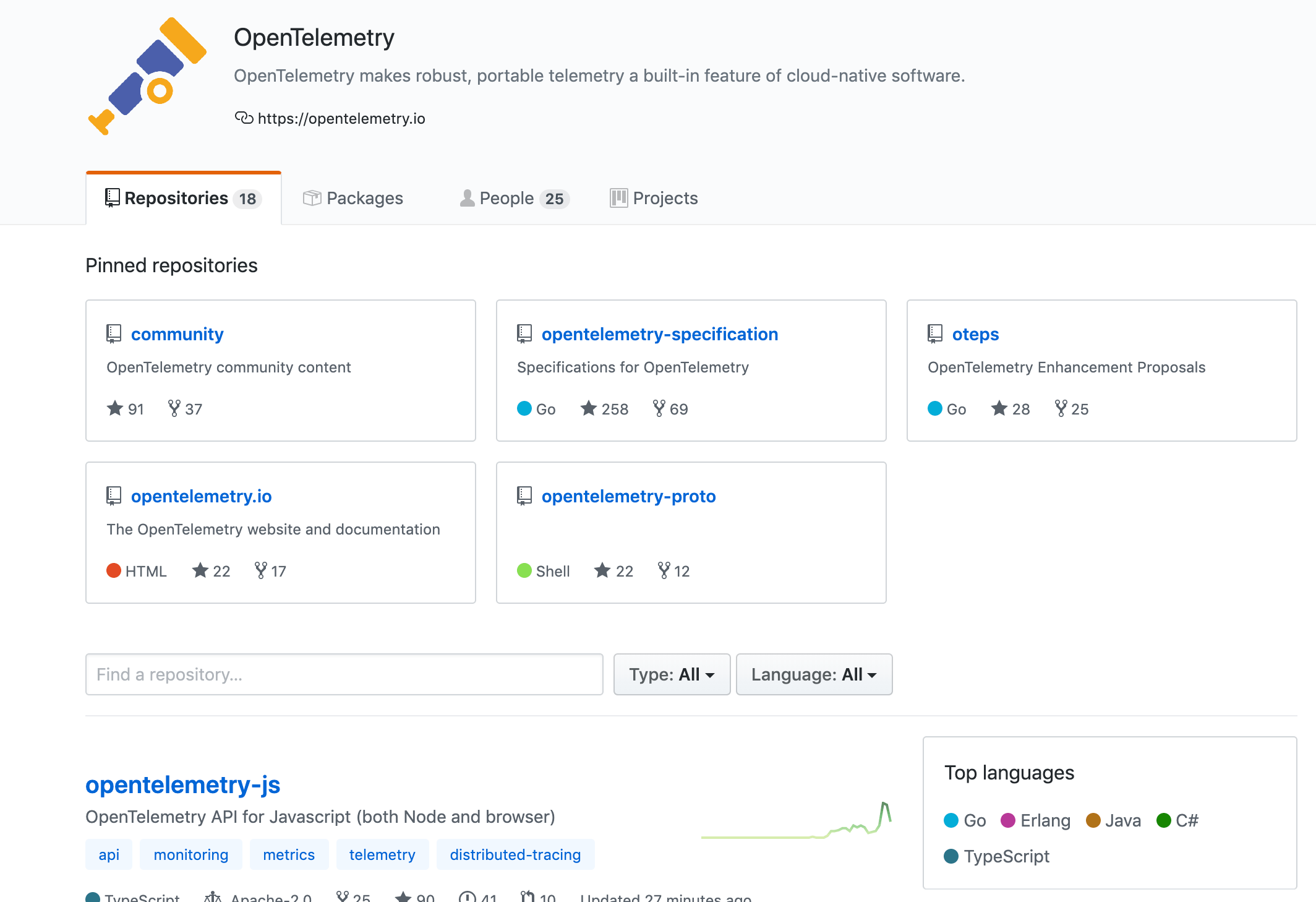Filter by Java in Top languages
Image resolution: width=1316 pixels, height=902 pixels.
point(1114,820)
